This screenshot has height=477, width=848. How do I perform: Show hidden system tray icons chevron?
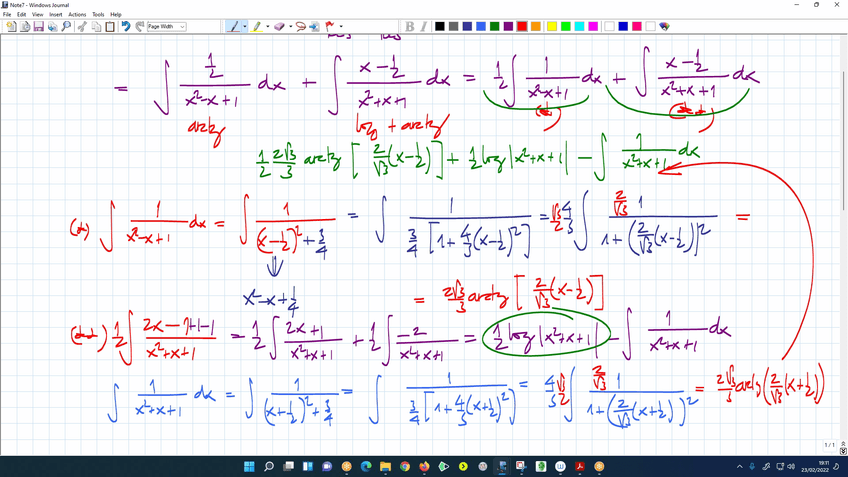point(739,467)
